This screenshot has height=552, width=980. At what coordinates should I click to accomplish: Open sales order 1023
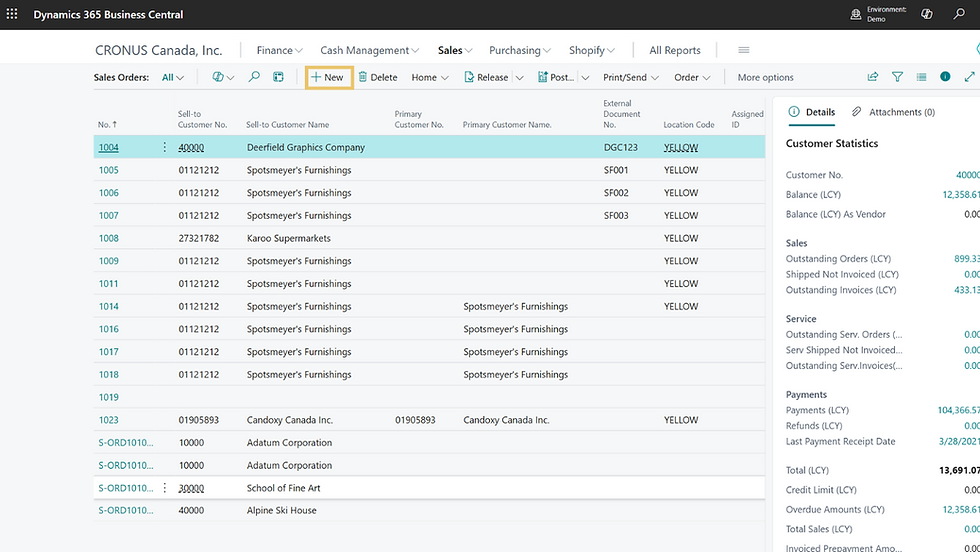108,420
